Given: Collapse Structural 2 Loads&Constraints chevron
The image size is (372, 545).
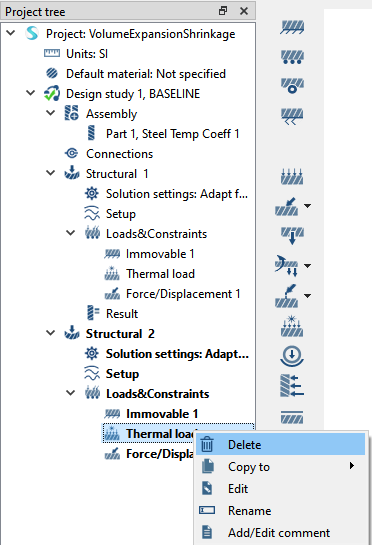Looking at the screenshot, I should [71, 393].
